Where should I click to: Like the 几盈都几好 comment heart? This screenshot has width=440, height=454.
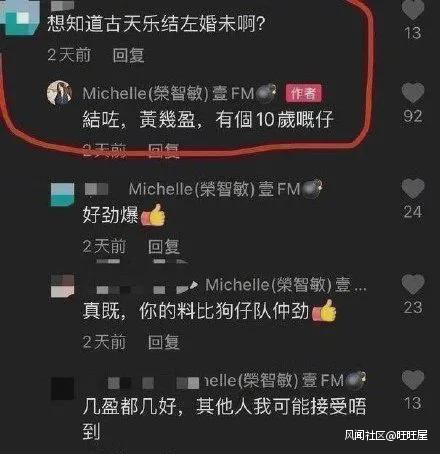tap(413, 380)
